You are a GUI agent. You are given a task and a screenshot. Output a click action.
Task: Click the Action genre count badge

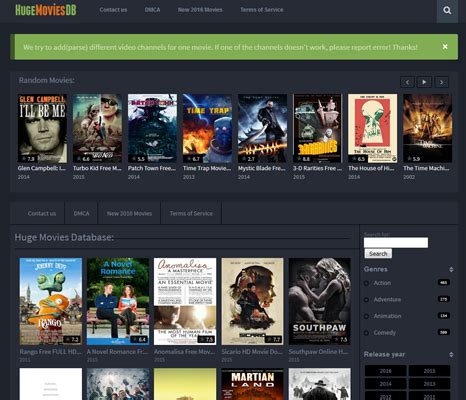click(444, 283)
